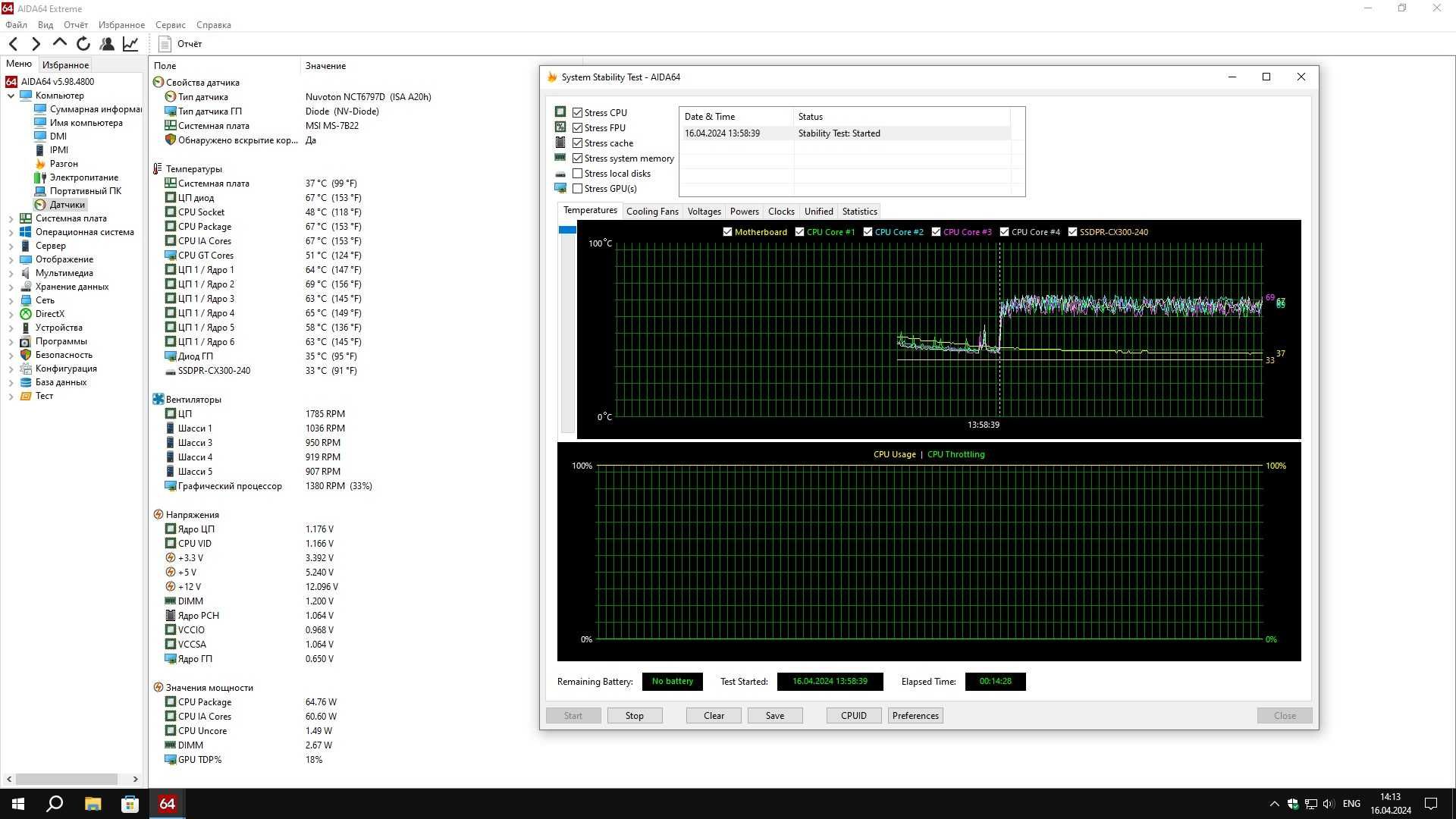The height and width of the screenshot is (819, 1456).
Task: Uncheck Stress cache checkbox
Action: (578, 143)
